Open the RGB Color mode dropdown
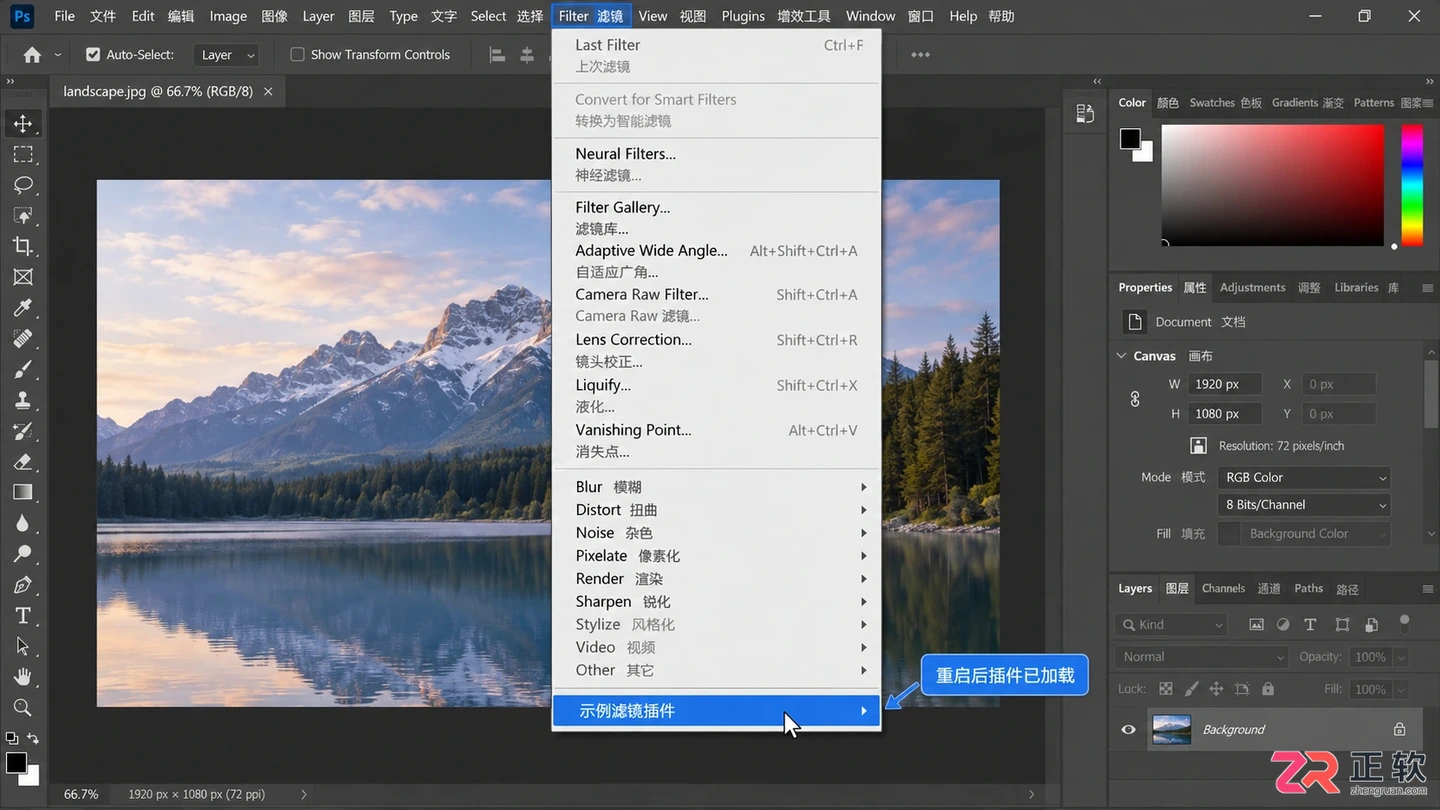Viewport: 1440px width, 810px height. [1304, 478]
